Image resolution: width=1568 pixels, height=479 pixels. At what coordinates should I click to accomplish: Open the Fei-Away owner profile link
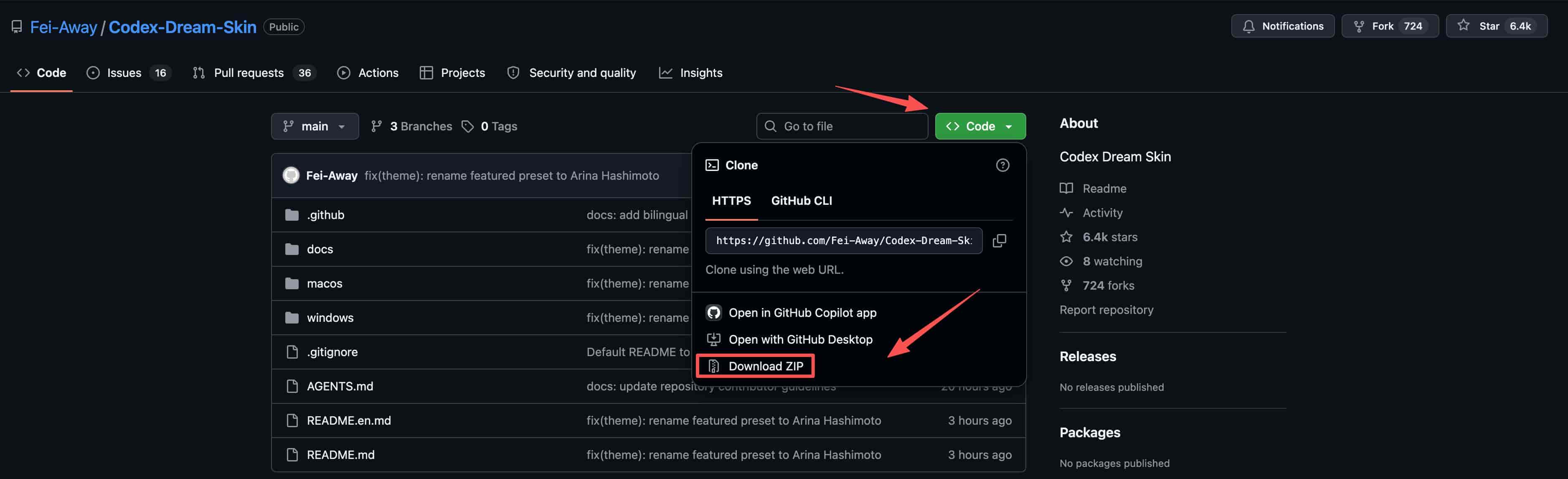tap(63, 27)
